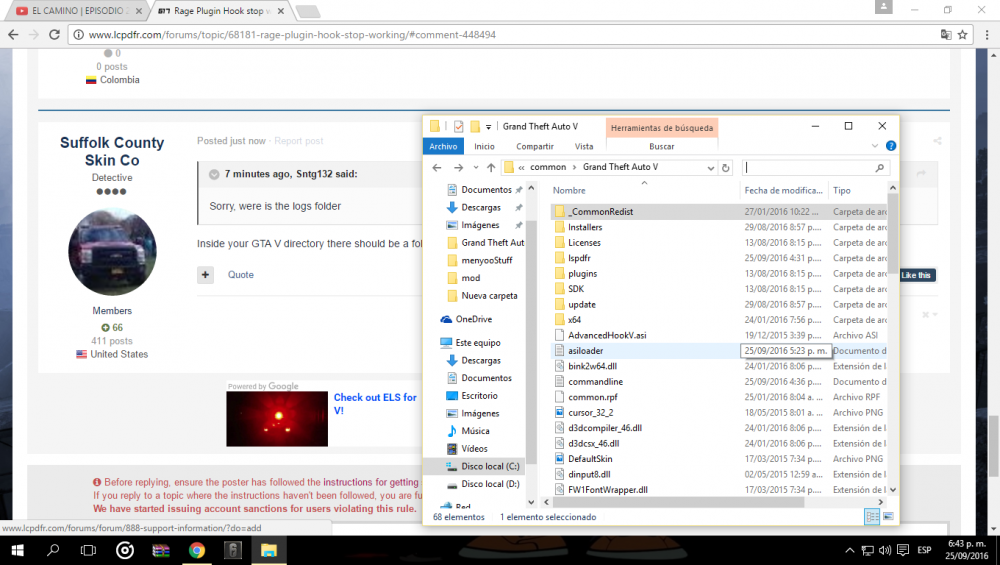
Task: Go back in Chrome browser
Action: point(13,34)
